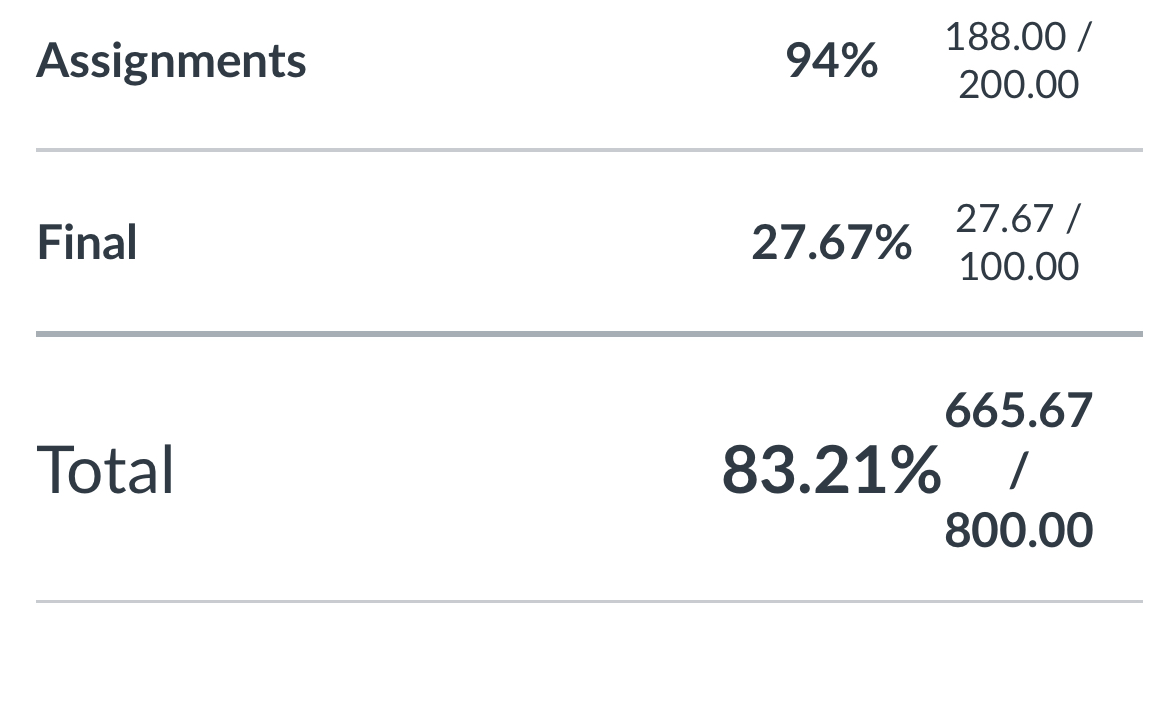Viewport: 1170px width, 712px height.
Task: Select the 188.00 earned assignment points
Action: [1005, 37]
